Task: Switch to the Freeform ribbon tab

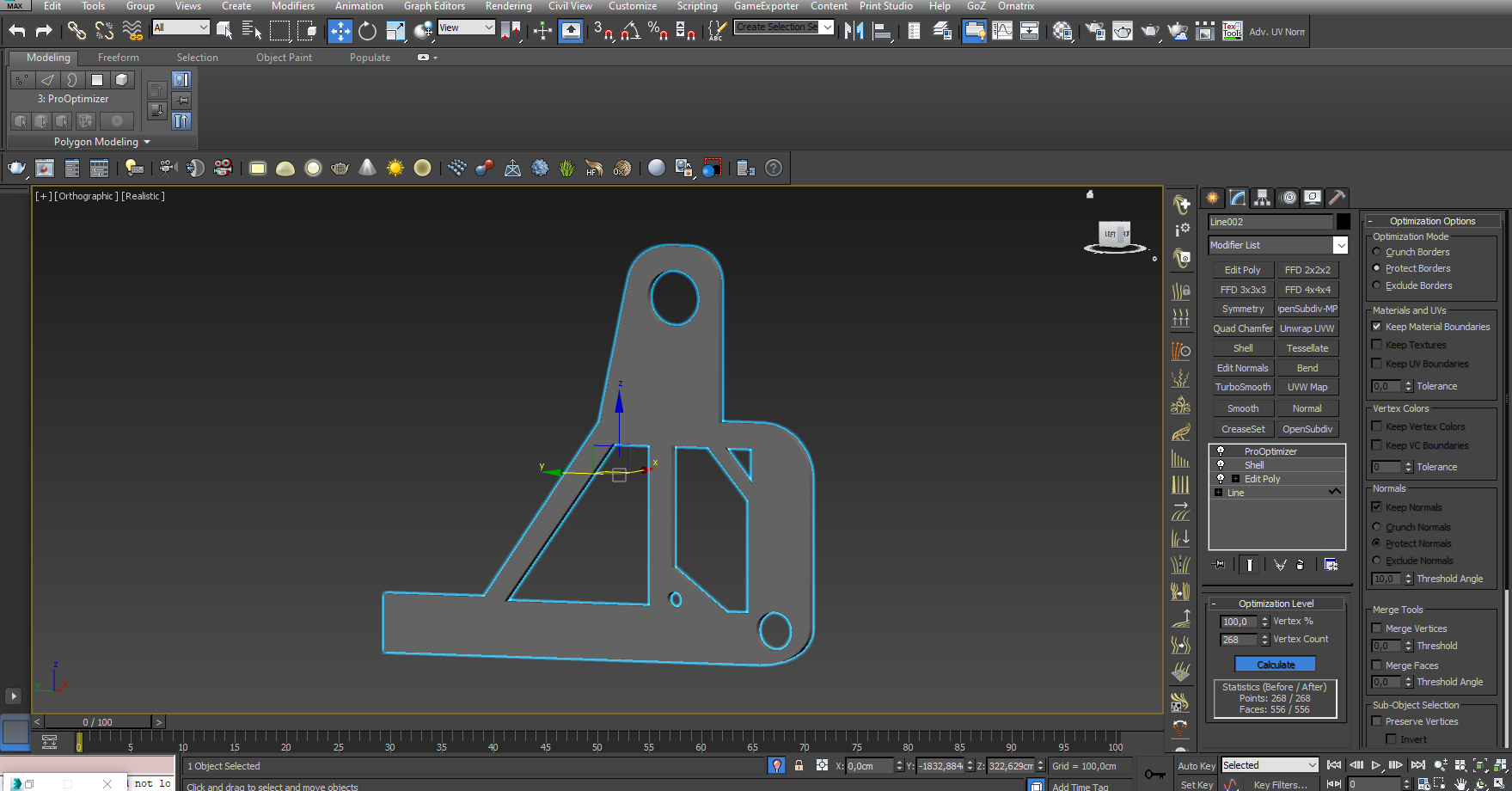Action: (x=118, y=58)
